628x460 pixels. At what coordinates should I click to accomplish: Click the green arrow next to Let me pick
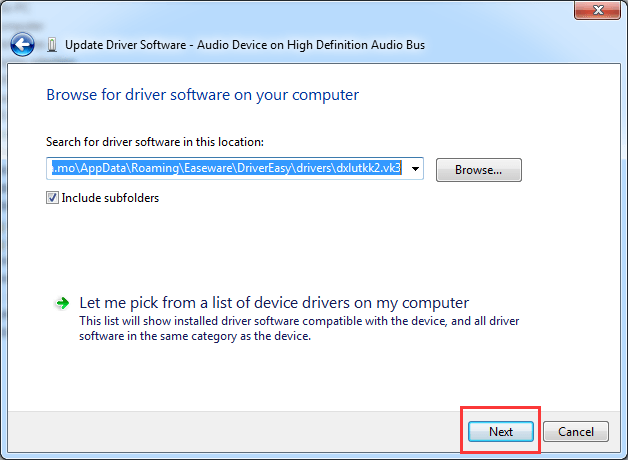pyautogui.click(x=62, y=303)
